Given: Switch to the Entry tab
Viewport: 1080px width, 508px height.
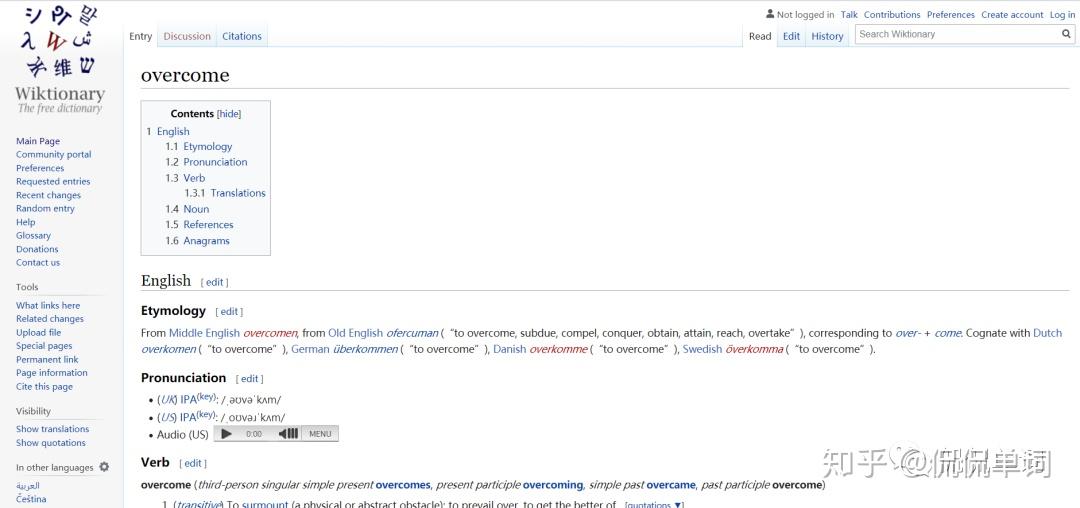Looking at the screenshot, I should (x=141, y=36).
